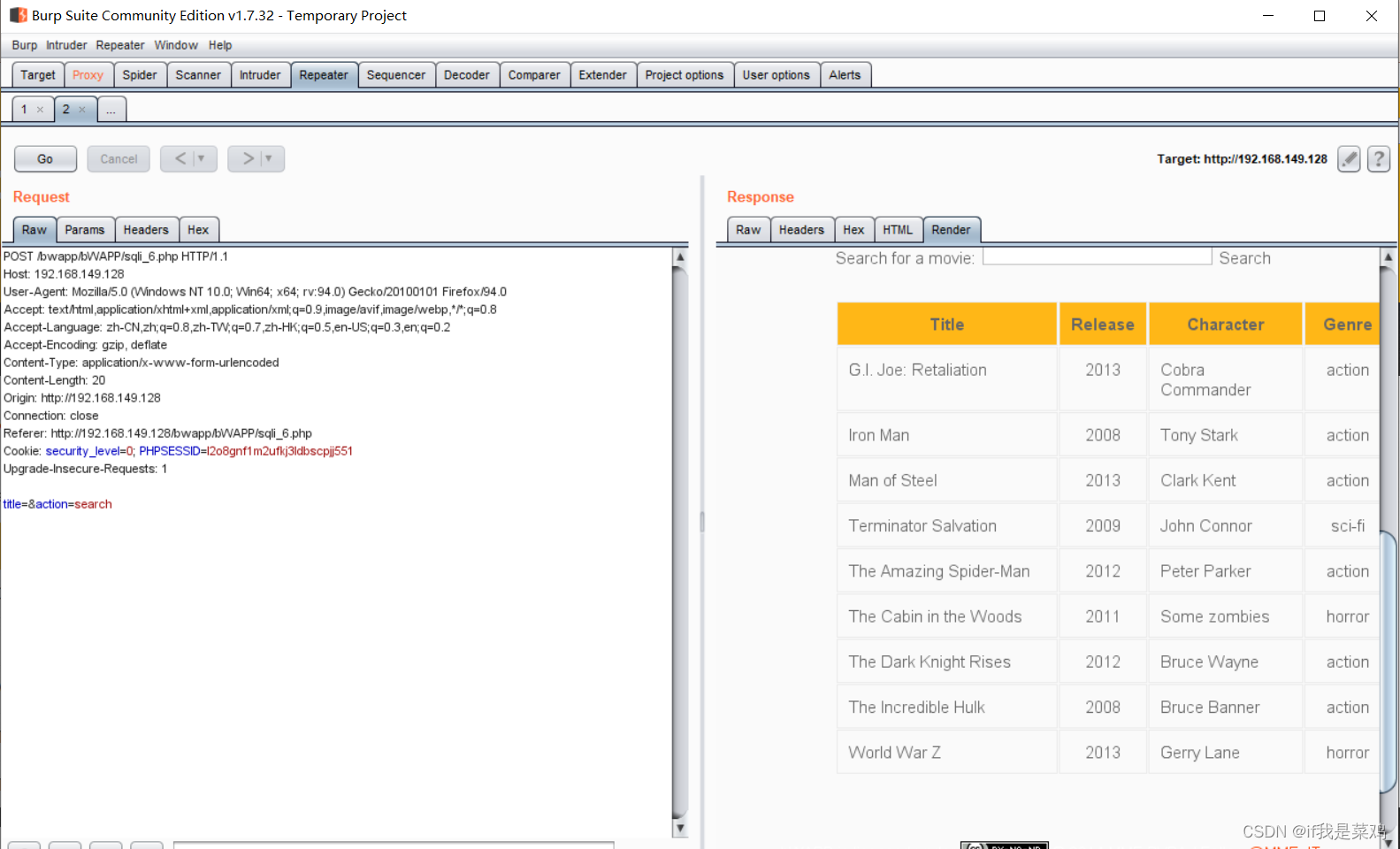Click the Cancel button
This screenshot has height=849, width=1400.
click(119, 159)
